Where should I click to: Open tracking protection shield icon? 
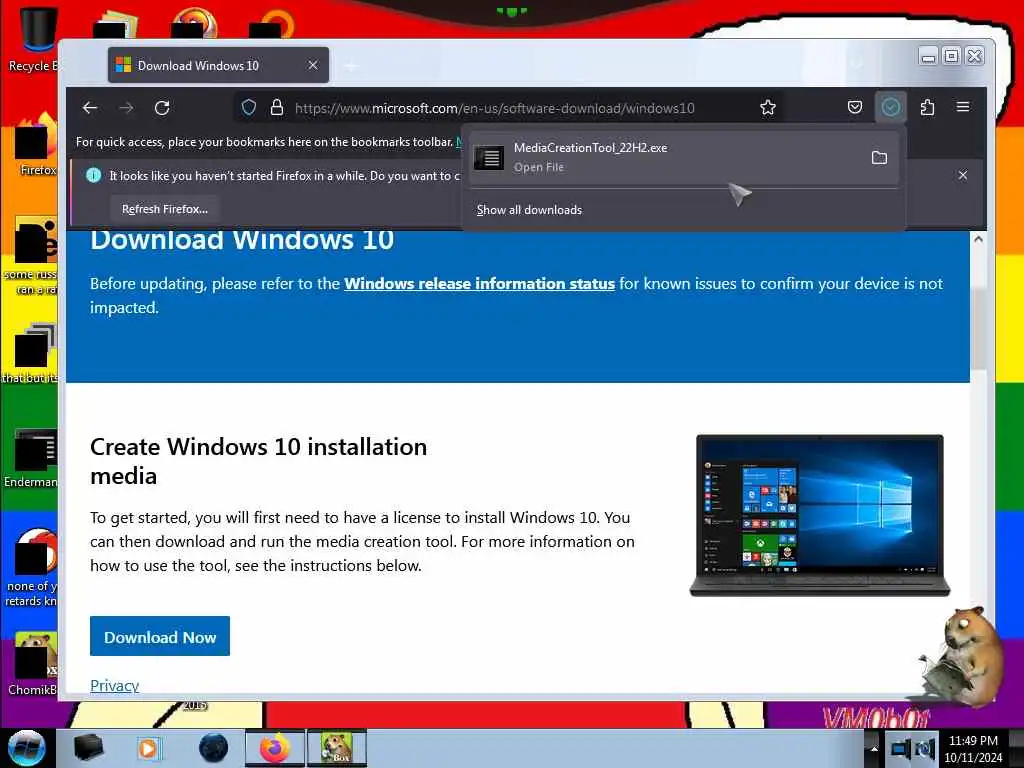tap(249, 108)
